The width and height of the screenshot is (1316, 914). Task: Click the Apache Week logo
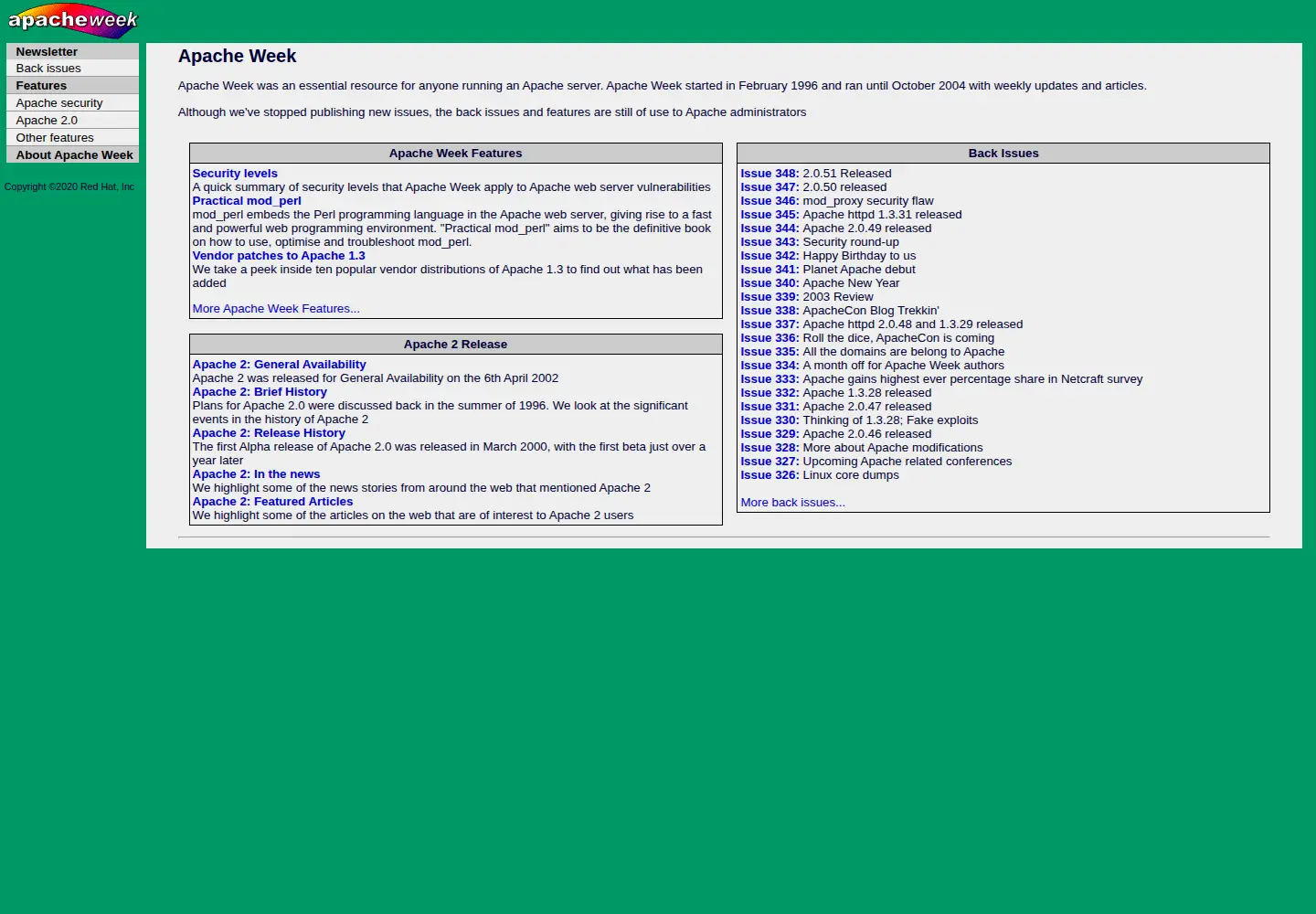(x=73, y=21)
